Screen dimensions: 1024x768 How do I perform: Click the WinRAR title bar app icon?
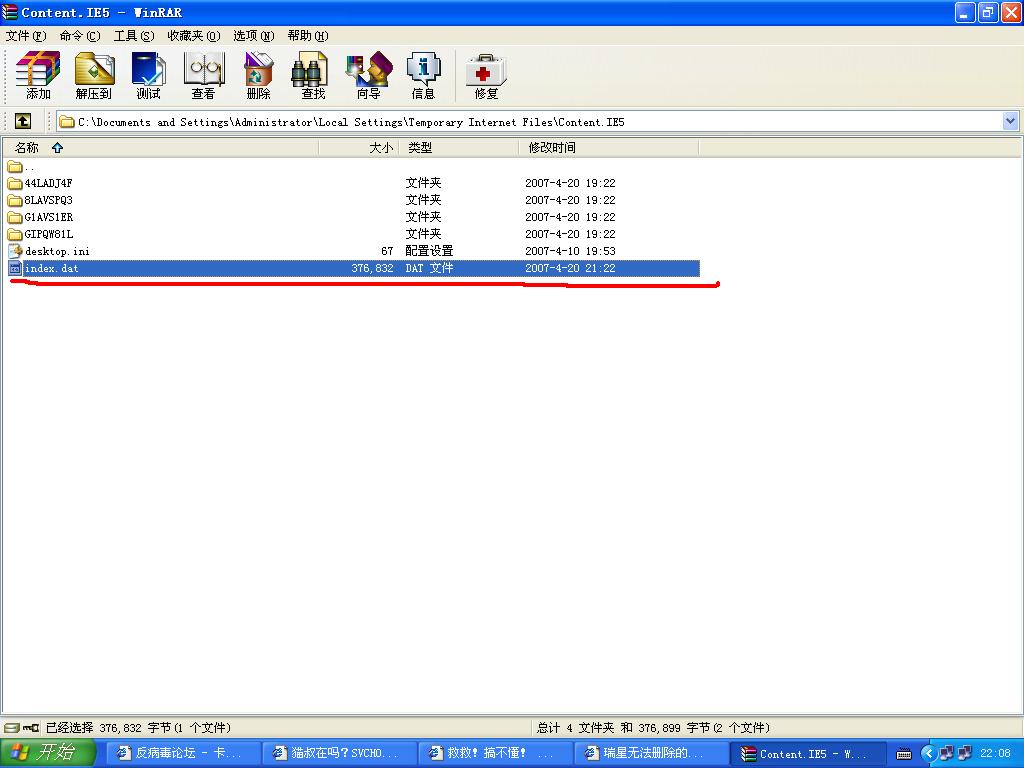point(10,12)
